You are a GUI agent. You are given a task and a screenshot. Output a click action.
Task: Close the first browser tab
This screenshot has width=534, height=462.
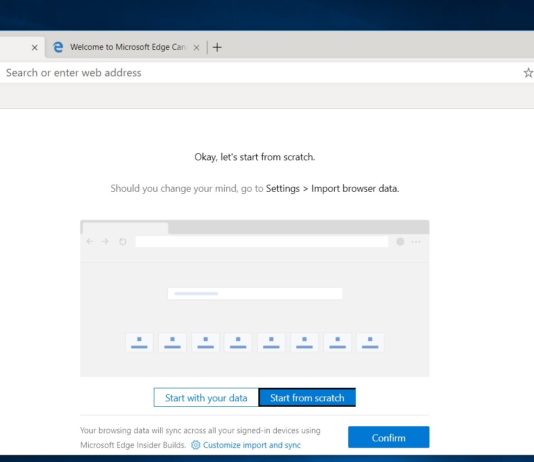pos(35,48)
